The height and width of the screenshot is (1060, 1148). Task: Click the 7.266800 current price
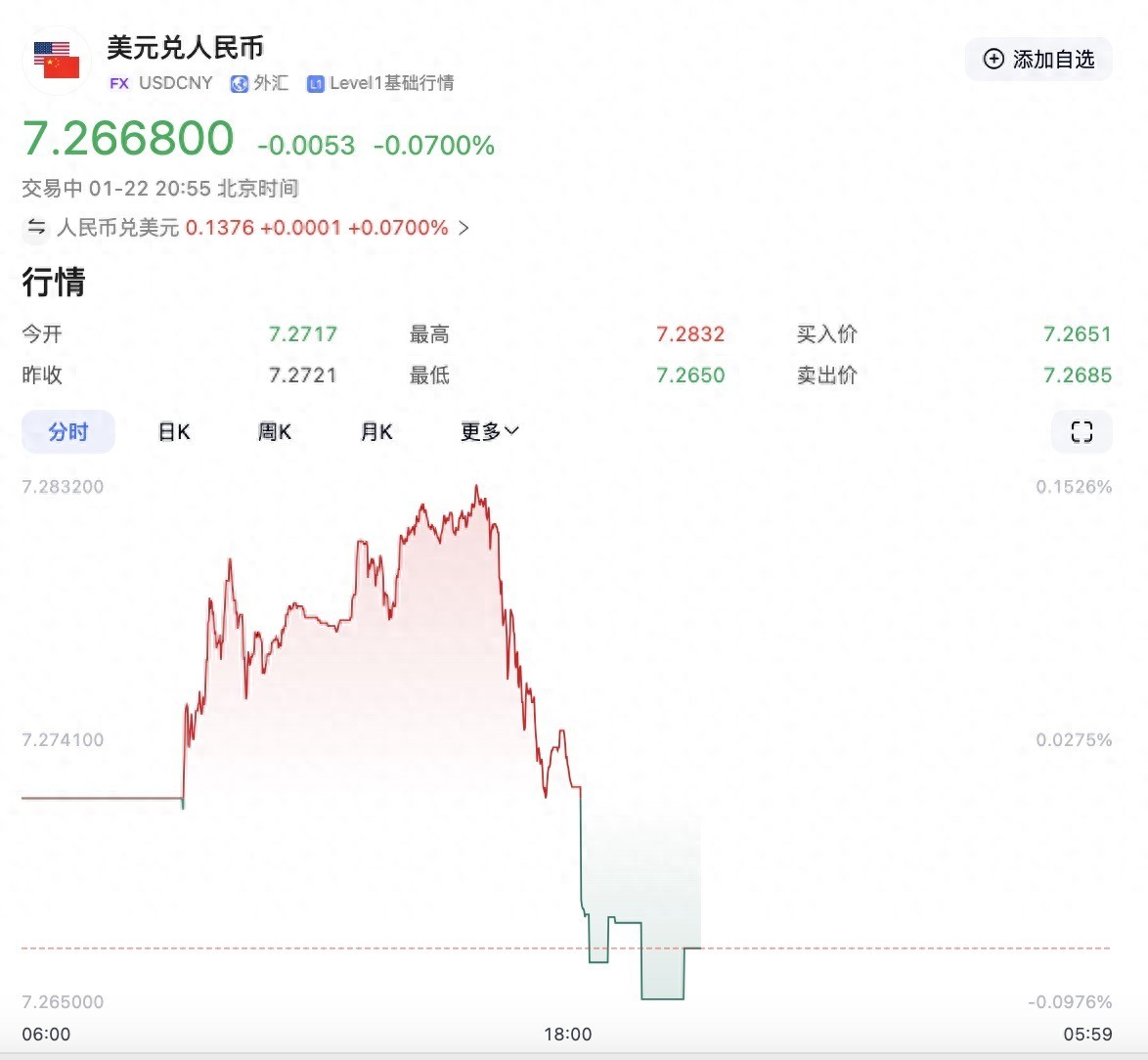tap(128, 139)
